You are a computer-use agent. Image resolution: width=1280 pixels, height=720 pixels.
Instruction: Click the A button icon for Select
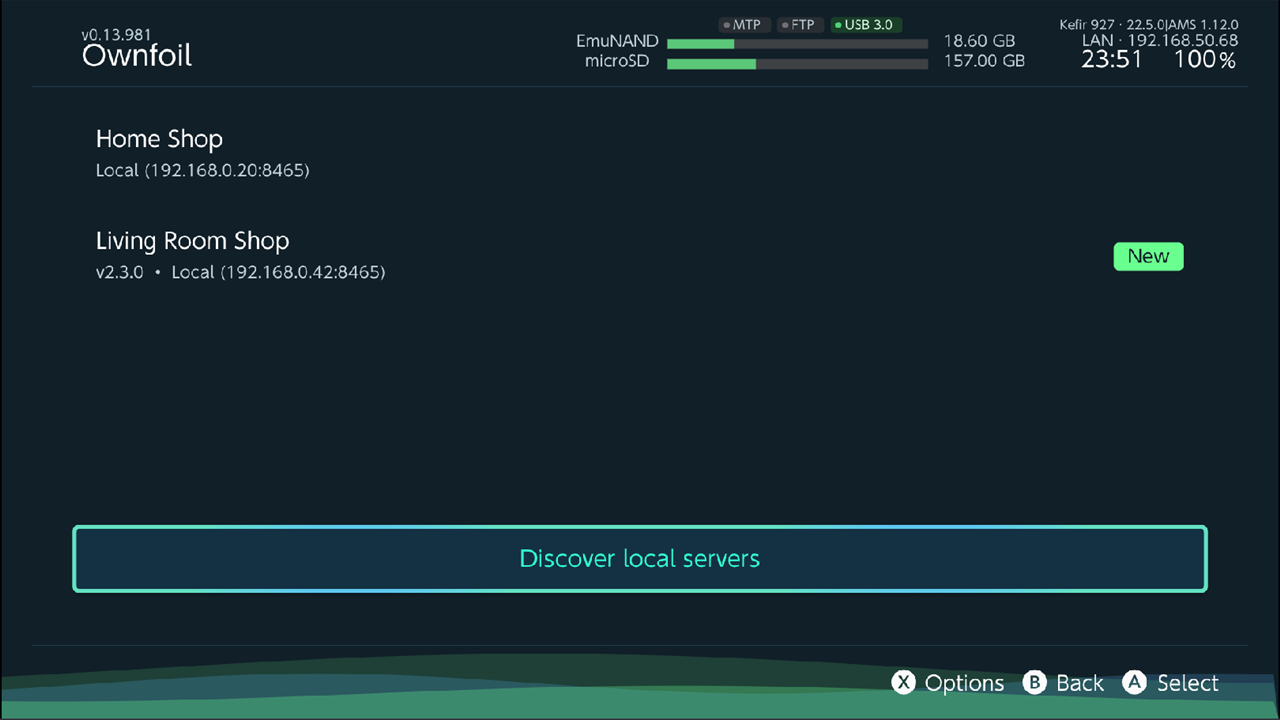coord(1134,683)
